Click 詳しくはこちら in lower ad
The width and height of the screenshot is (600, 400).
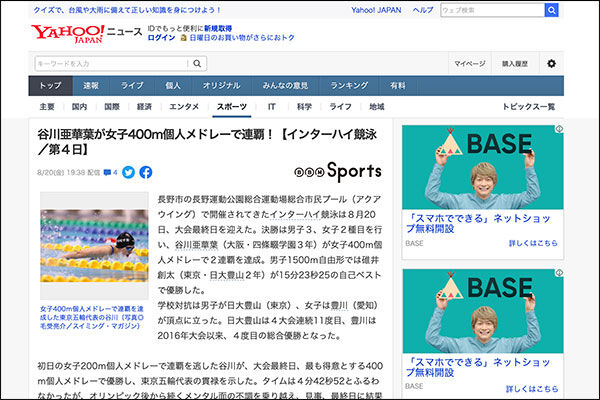(532, 389)
